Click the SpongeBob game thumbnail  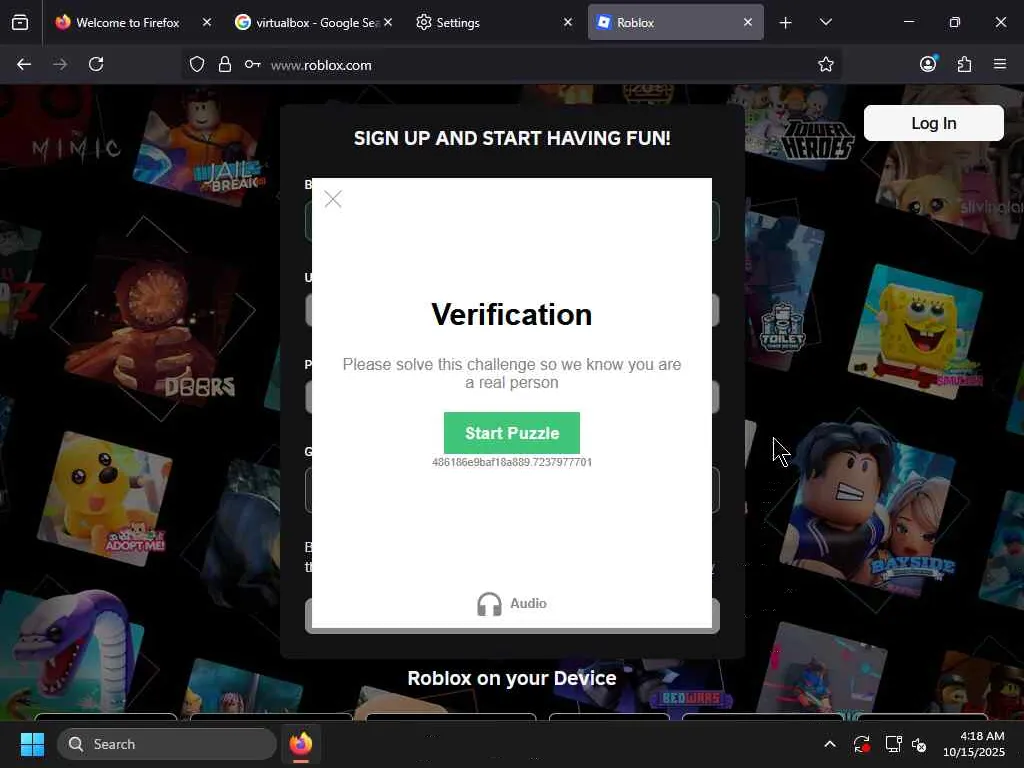point(915,331)
